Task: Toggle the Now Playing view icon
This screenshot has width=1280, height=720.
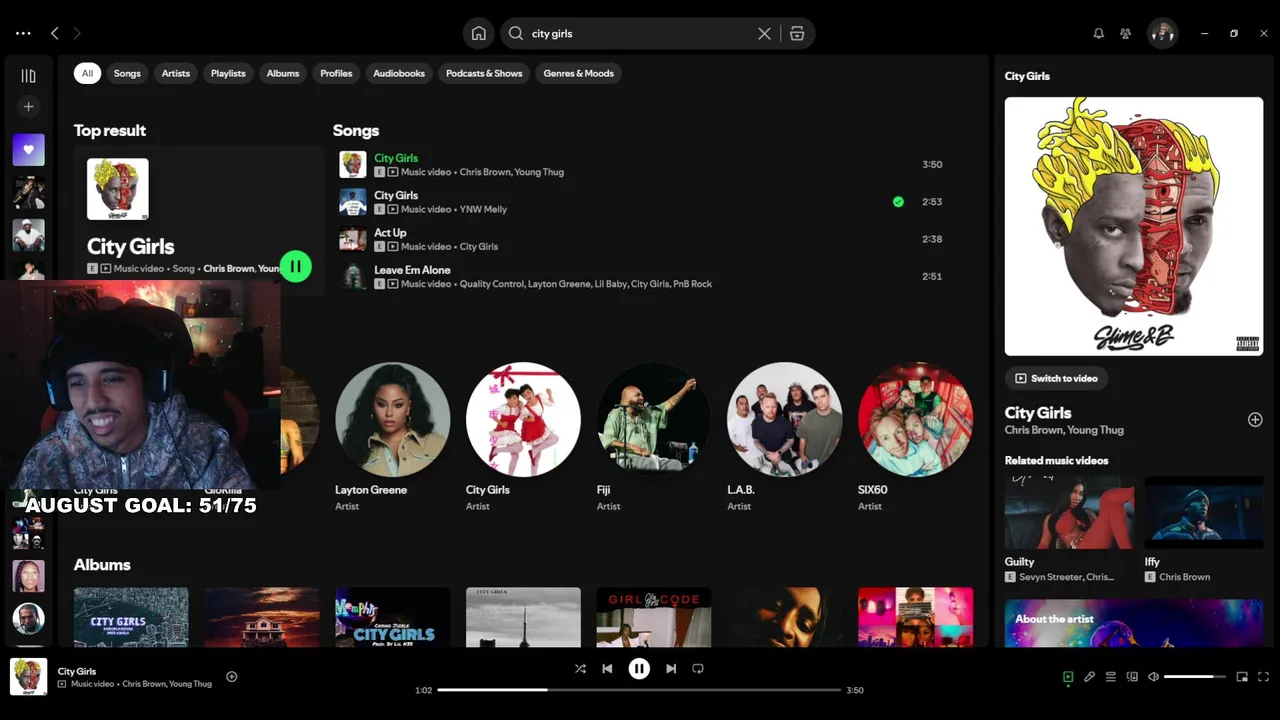Action: 1068,677
